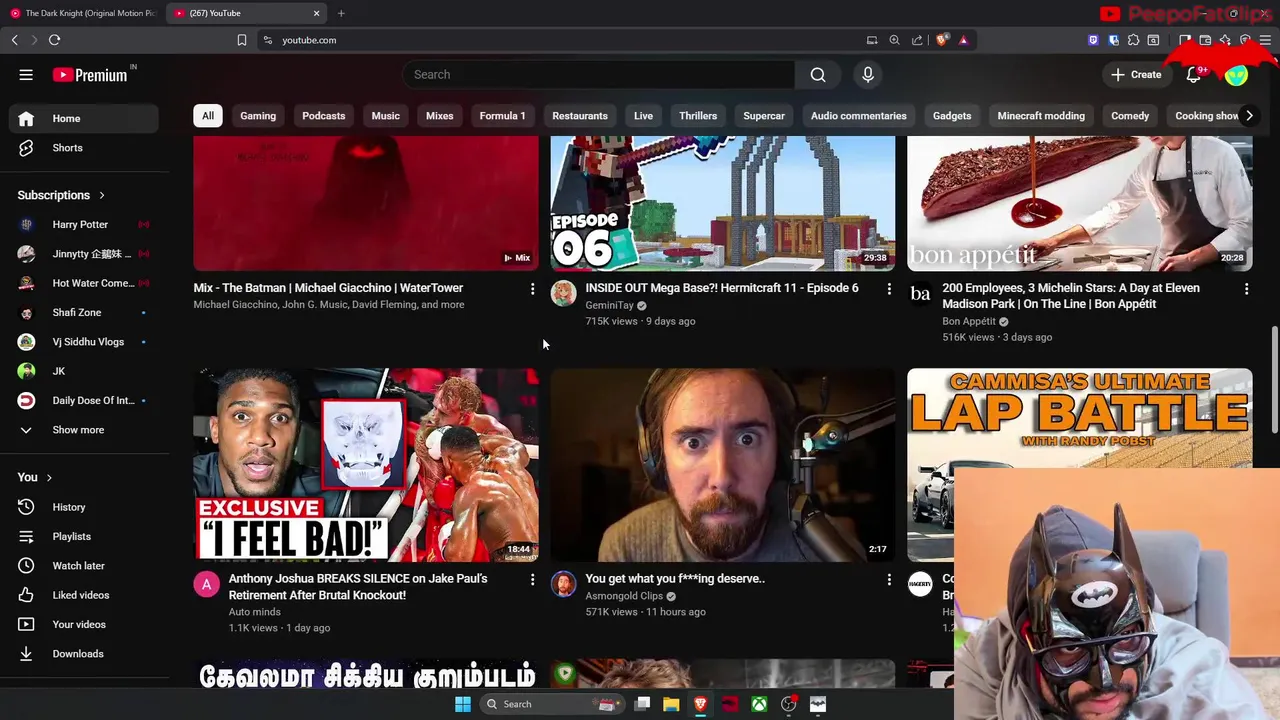Click the YouTube search input field
The height and width of the screenshot is (720, 1280).
598,75
